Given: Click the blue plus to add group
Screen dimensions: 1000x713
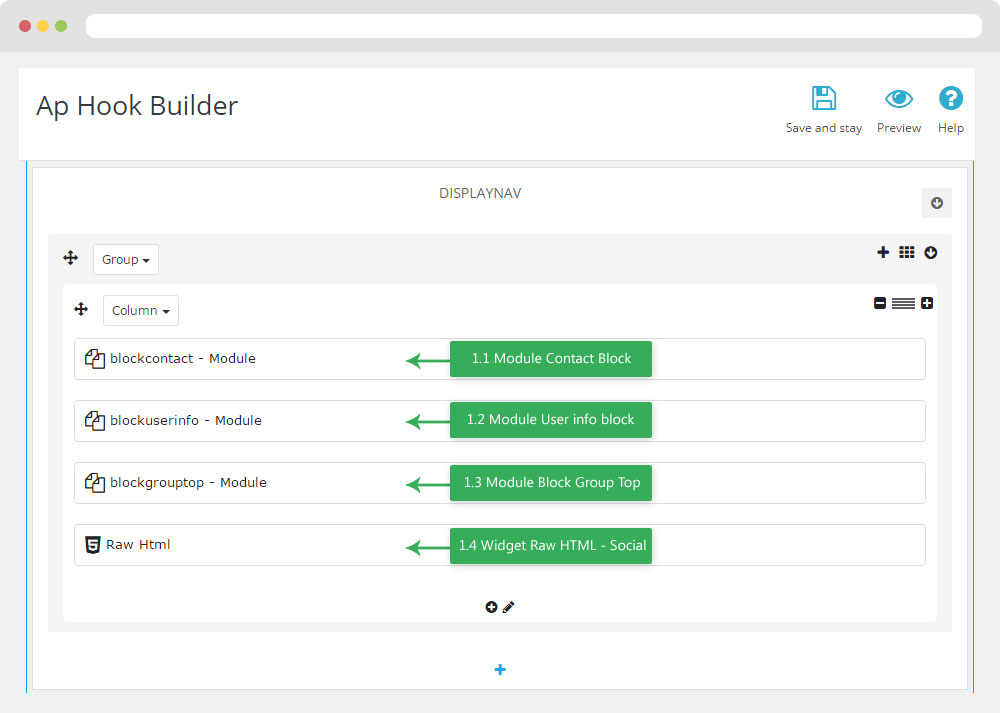Looking at the screenshot, I should [500, 670].
